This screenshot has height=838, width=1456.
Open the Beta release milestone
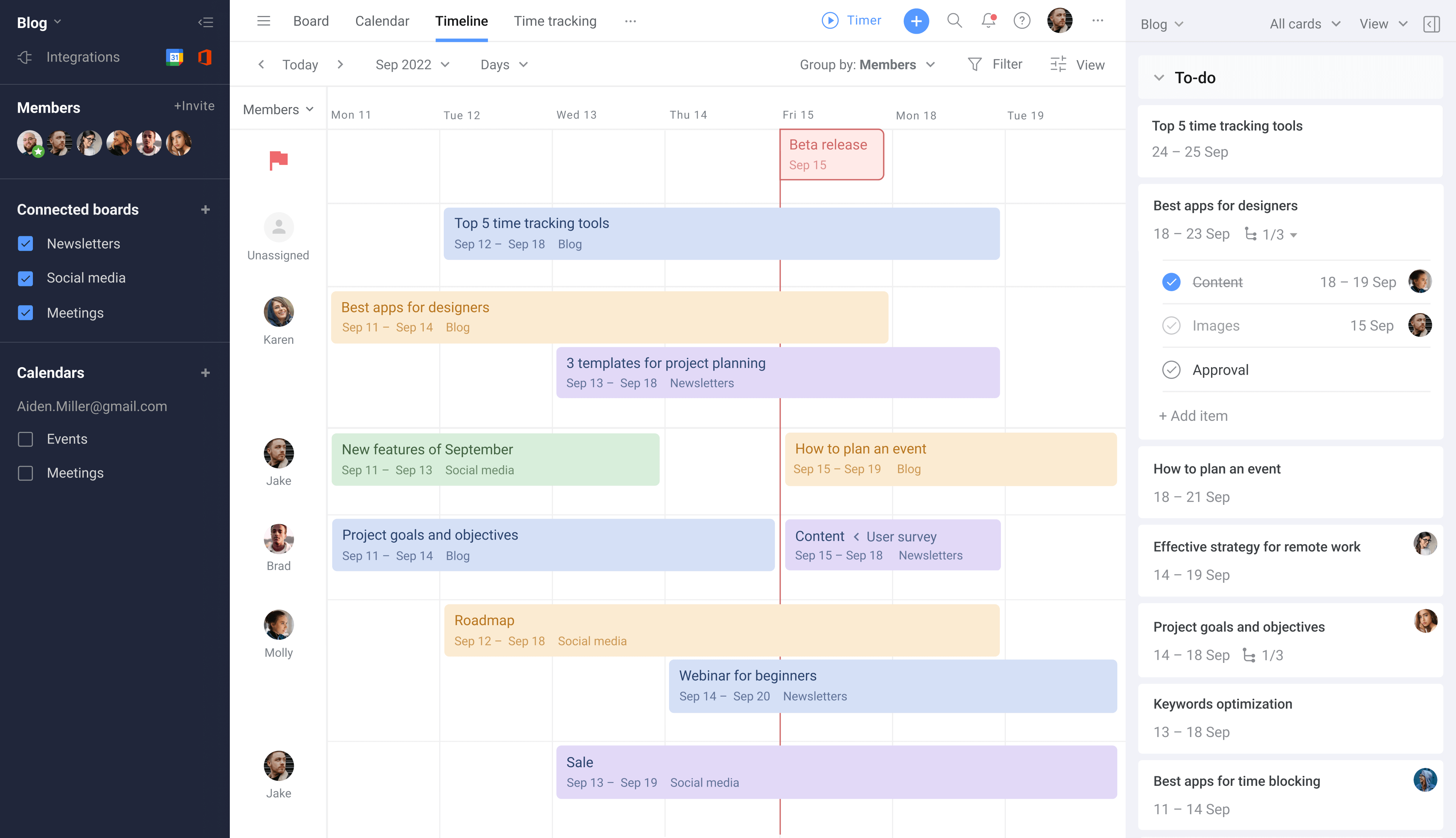(831, 154)
